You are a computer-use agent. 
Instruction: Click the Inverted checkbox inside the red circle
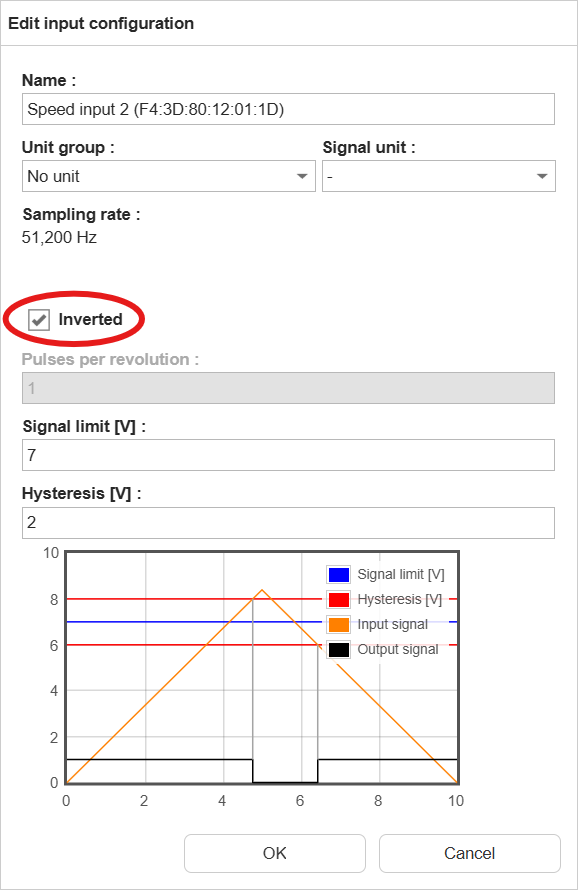point(37,320)
